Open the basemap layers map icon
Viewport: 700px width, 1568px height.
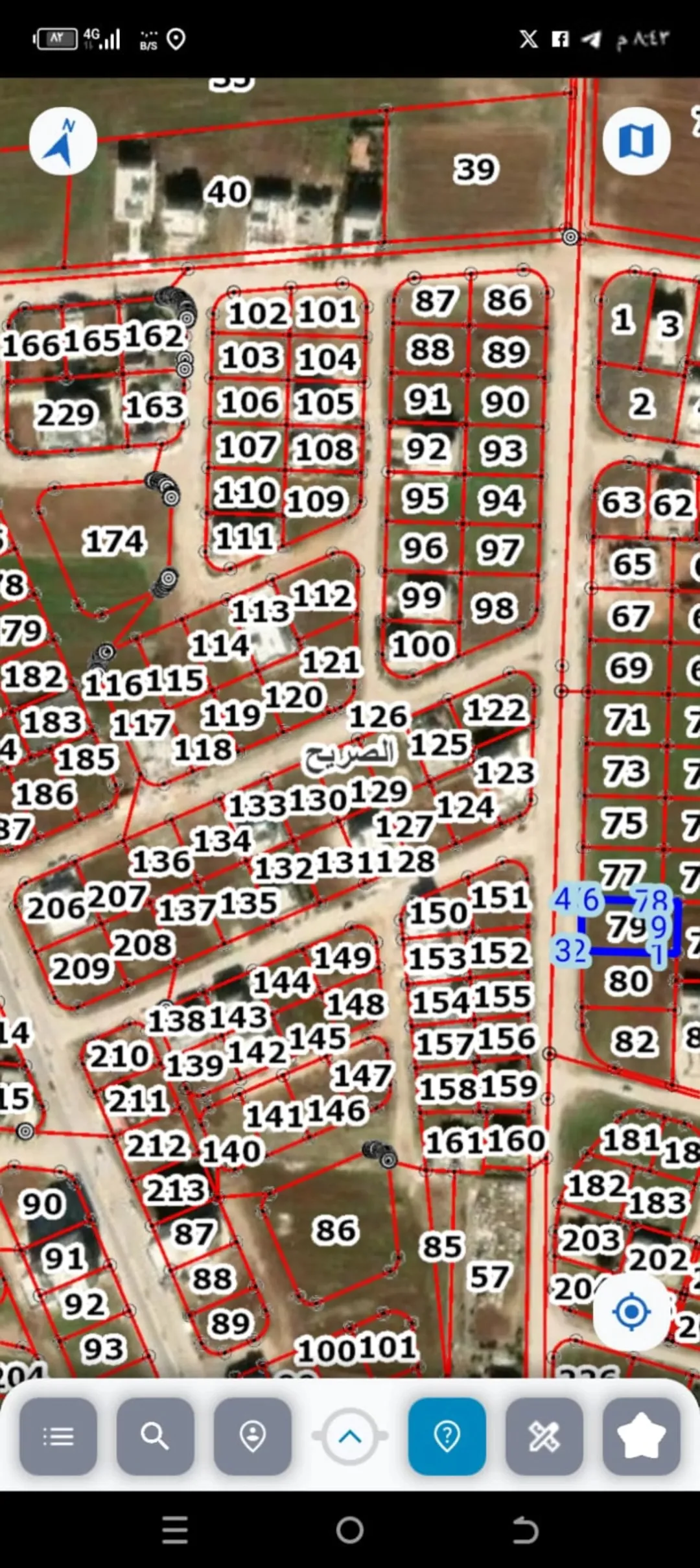coord(636,141)
